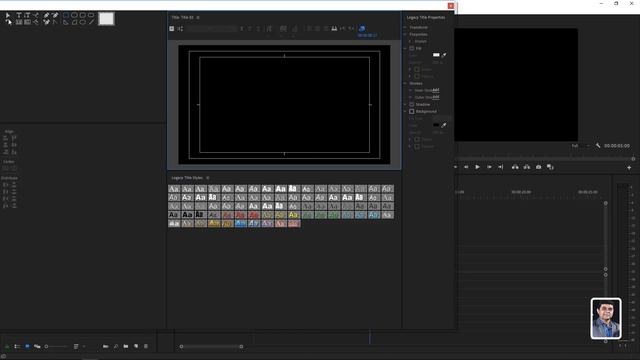Open the white Fill color swatch
The width and height of the screenshot is (640, 360).
[436, 55]
